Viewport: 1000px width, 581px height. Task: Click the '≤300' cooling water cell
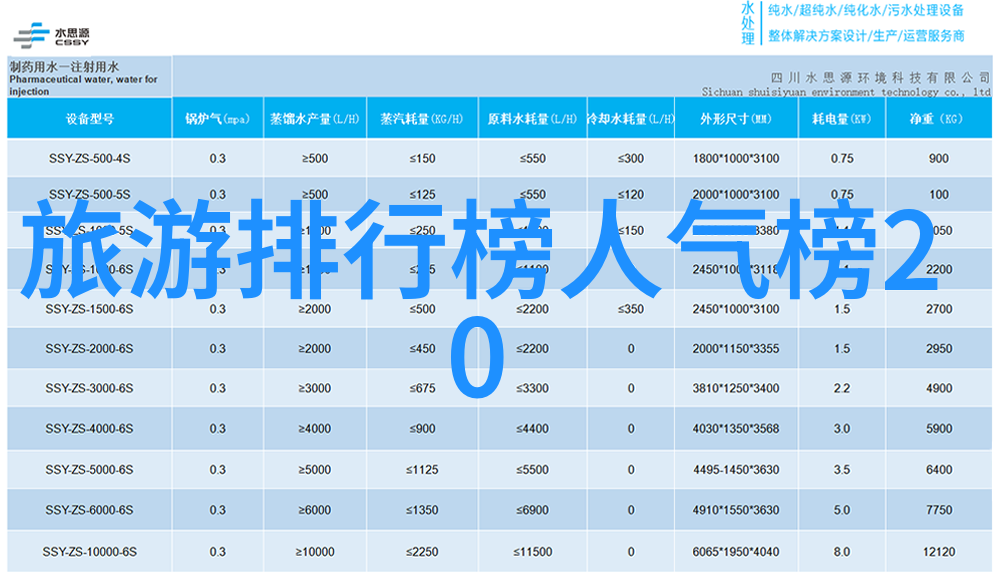(631, 158)
